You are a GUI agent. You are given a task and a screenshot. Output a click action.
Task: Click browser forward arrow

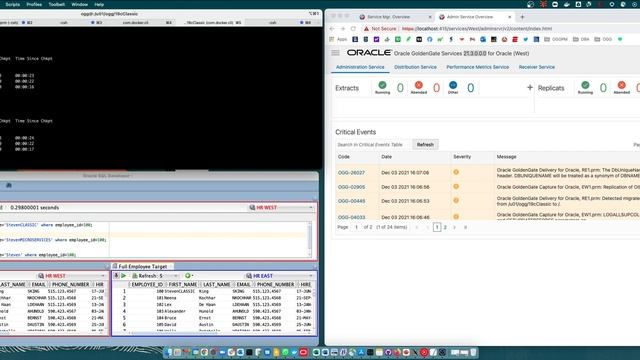coord(342,29)
